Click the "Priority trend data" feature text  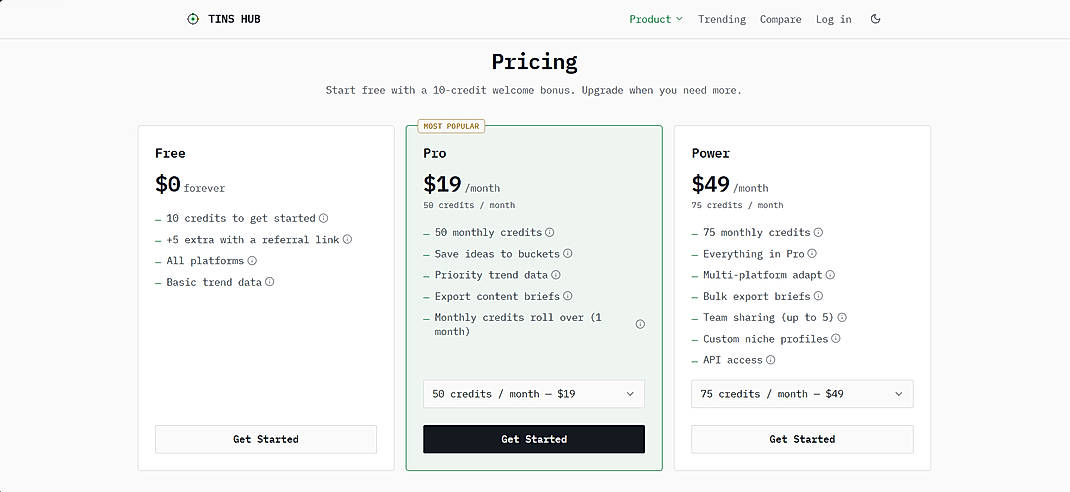coord(491,275)
